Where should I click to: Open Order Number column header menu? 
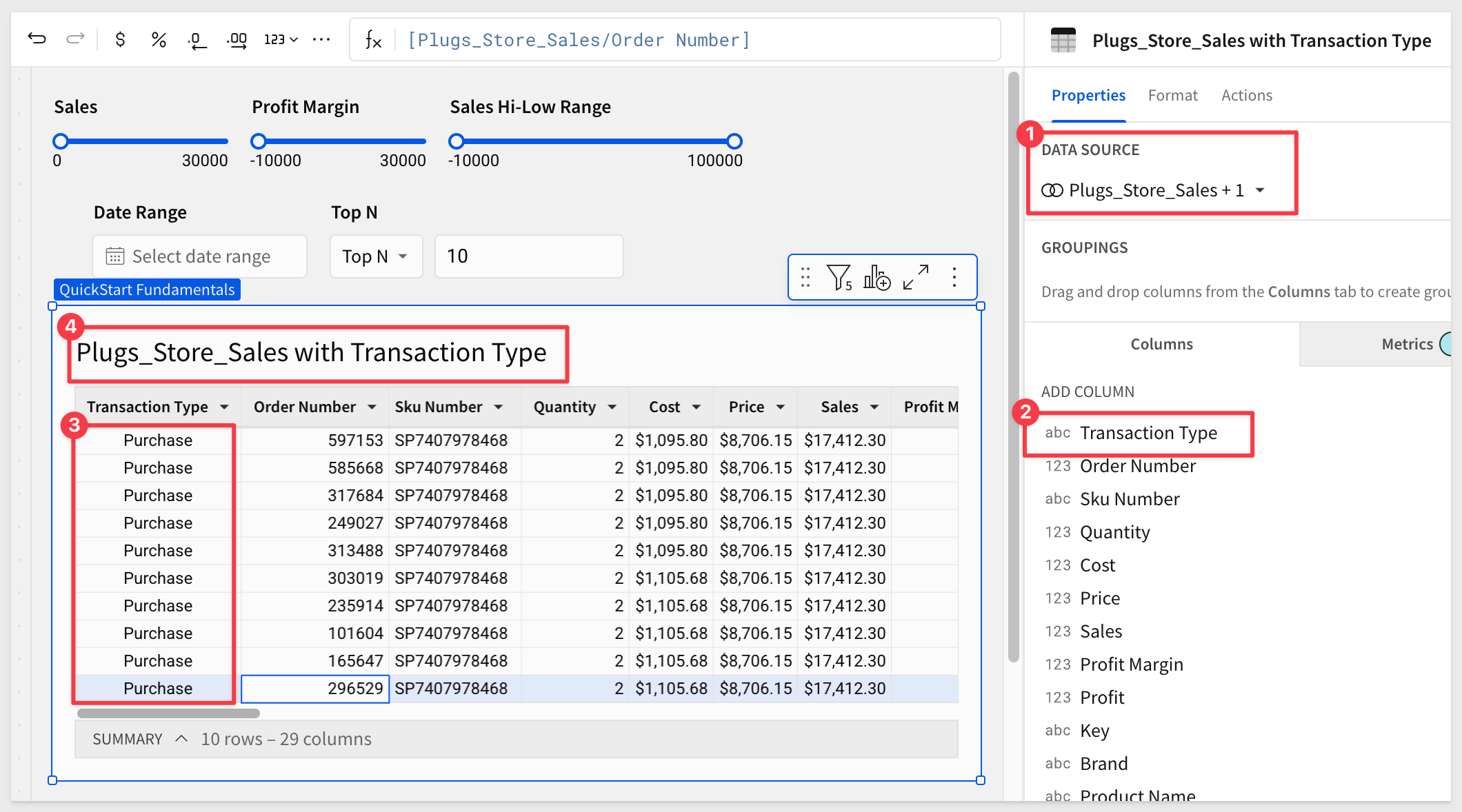point(372,407)
